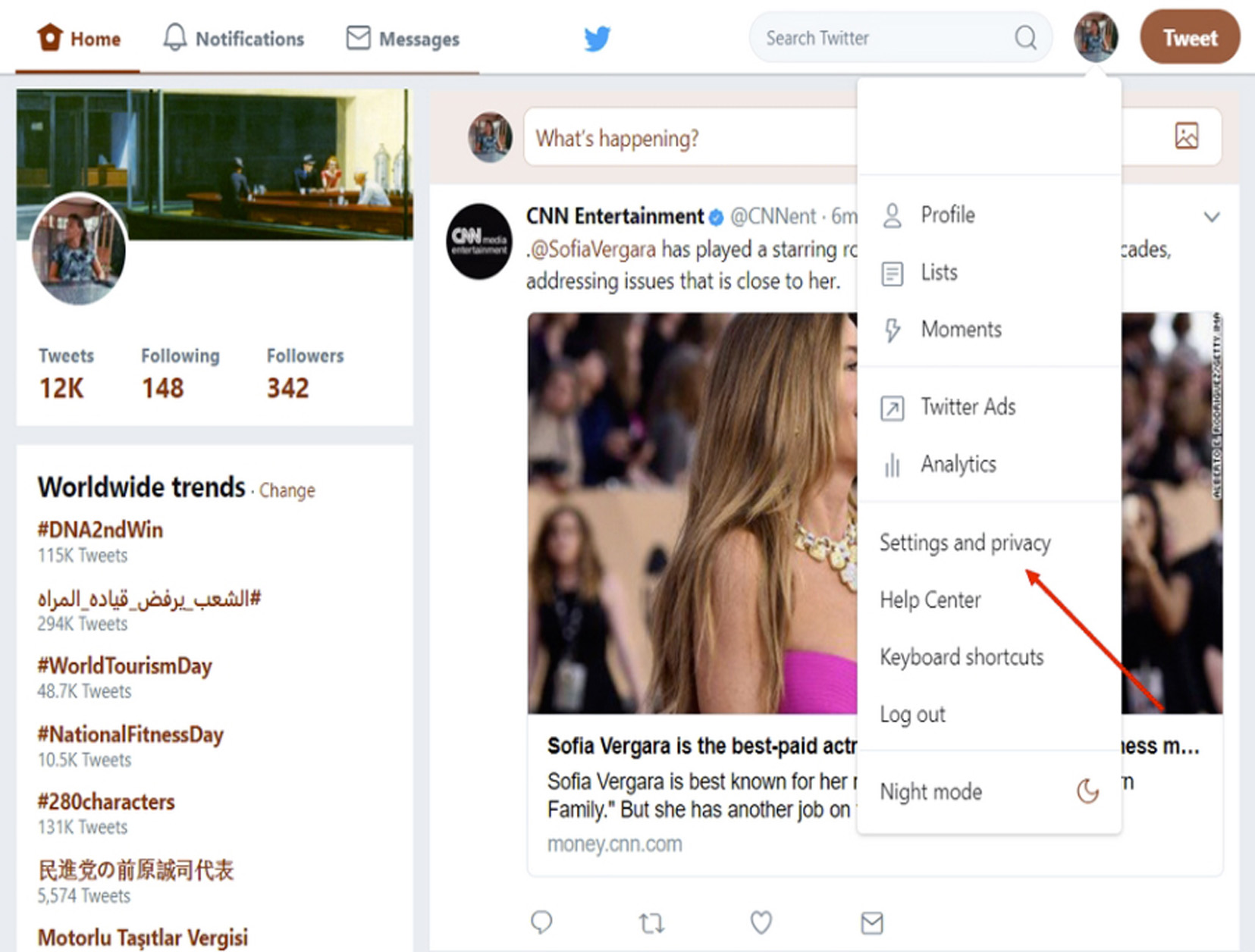Image resolution: width=1255 pixels, height=952 pixels.
Task: Click the CNN verified badge
Action: click(716, 218)
